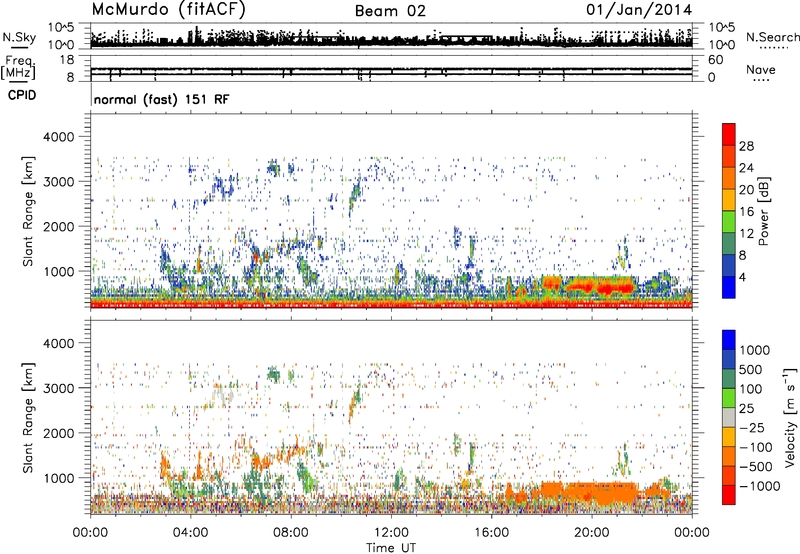Click the "Slant Range [km]" label of velocity panel
This screenshot has height=554, width=800.
click(28, 418)
